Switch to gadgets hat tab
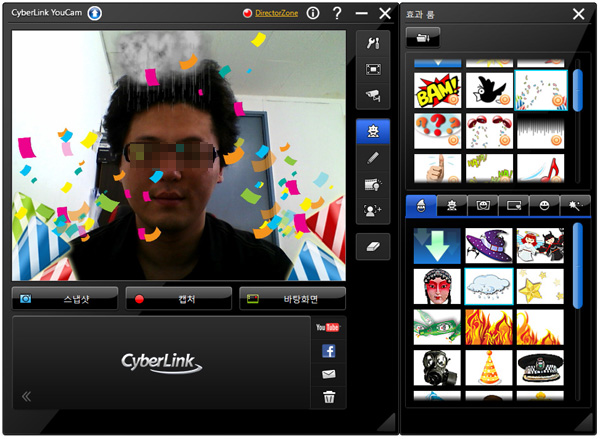The width and height of the screenshot is (600, 439). (421, 206)
